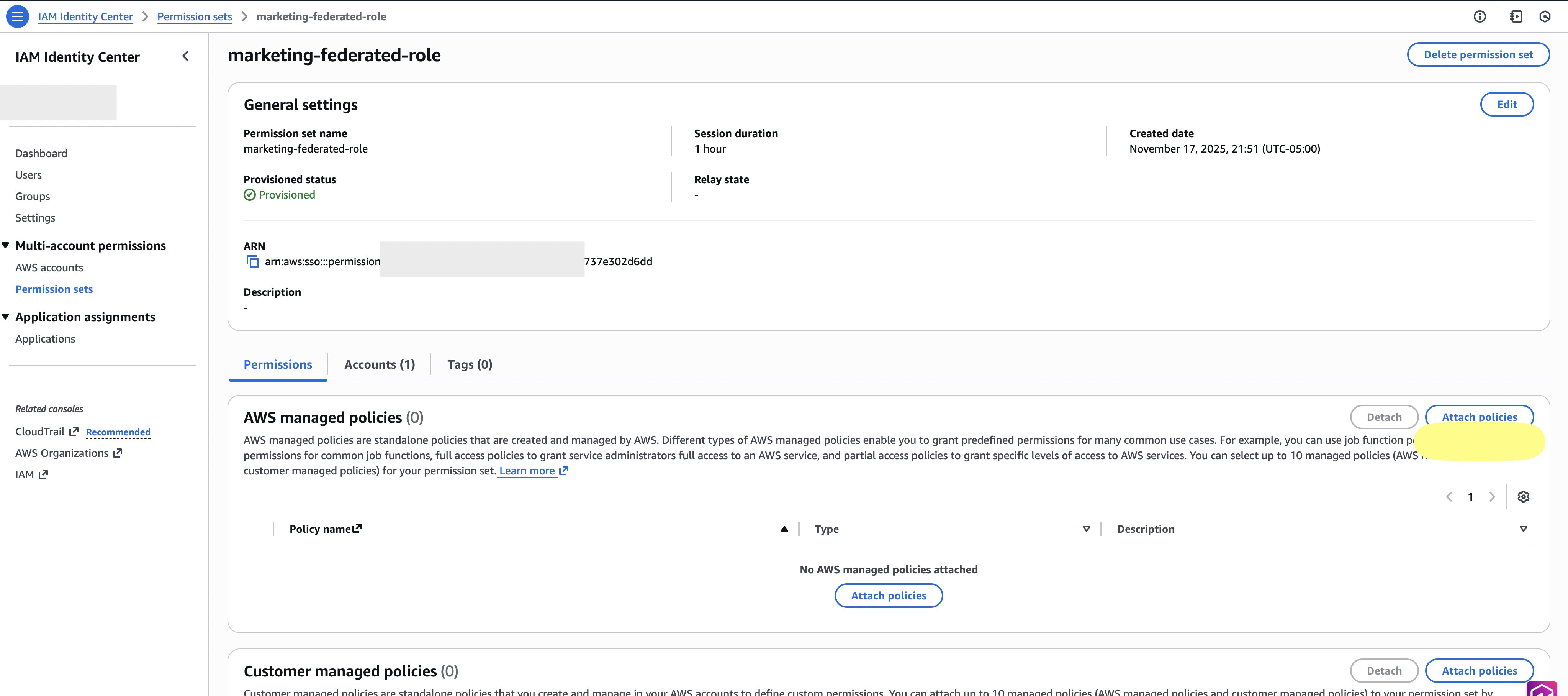1568x696 pixels.
Task: Open Learn more about managed policies
Action: pyautogui.click(x=527, y=470)
